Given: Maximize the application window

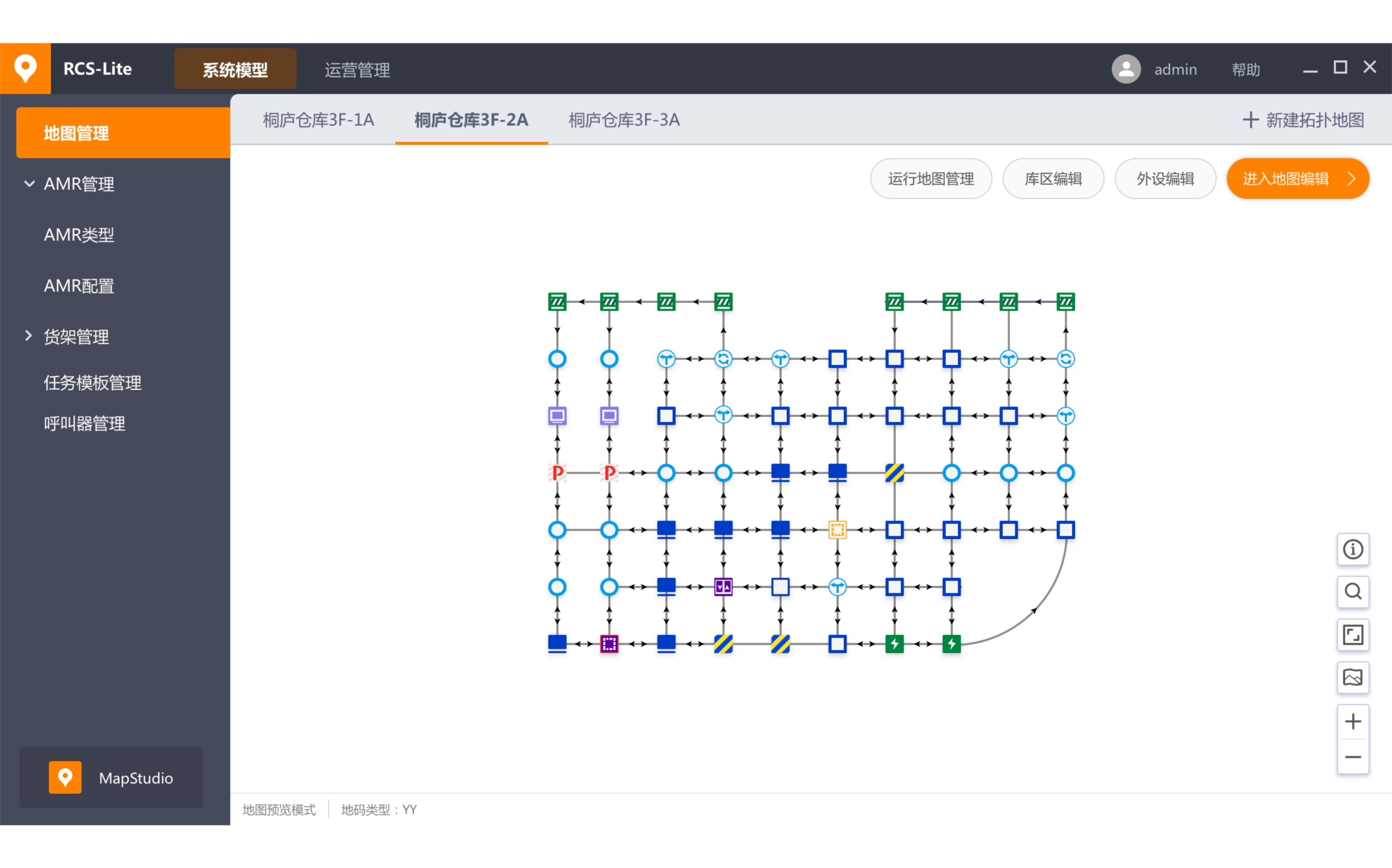Looking at the screenshot, I should 1340,68.
